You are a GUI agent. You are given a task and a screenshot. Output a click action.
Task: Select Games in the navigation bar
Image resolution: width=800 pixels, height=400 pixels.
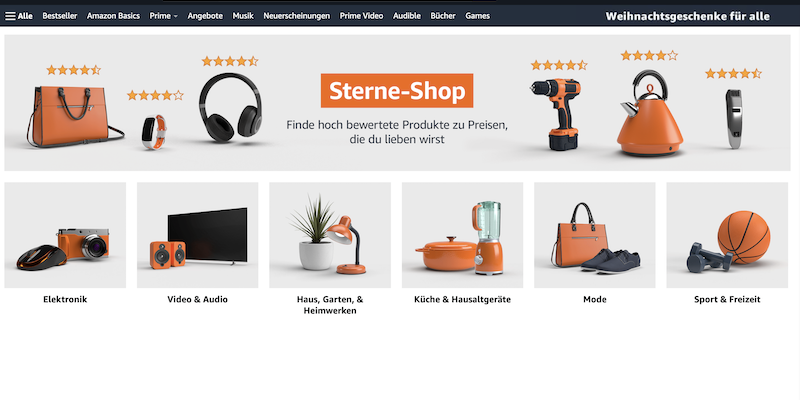(x=478, y=16)
